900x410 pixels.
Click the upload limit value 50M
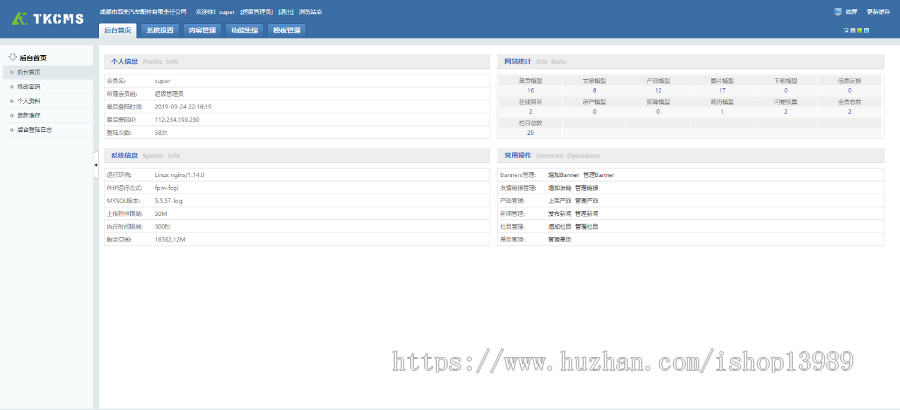point(161,214)
